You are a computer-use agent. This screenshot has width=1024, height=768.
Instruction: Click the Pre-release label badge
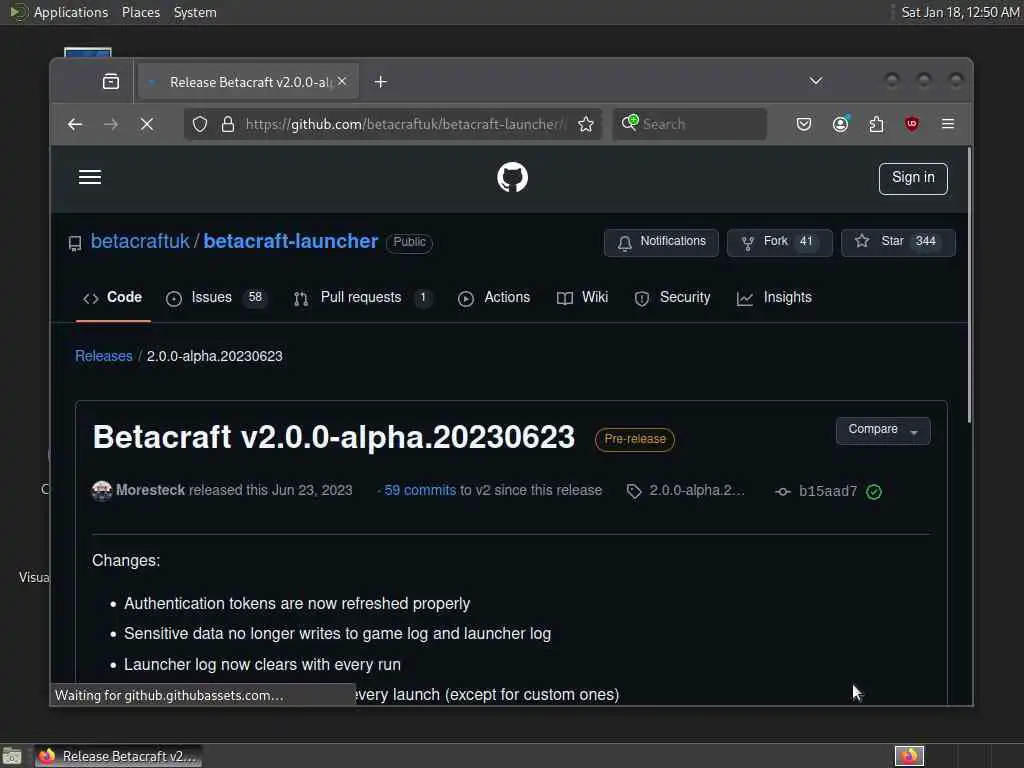click(x=635, y=440)
